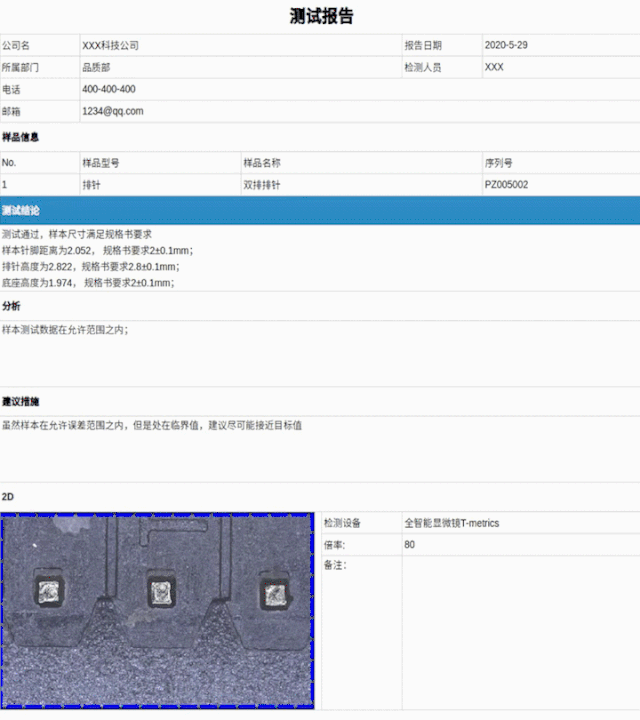Click the 2D microscope image of the pins

158,610
